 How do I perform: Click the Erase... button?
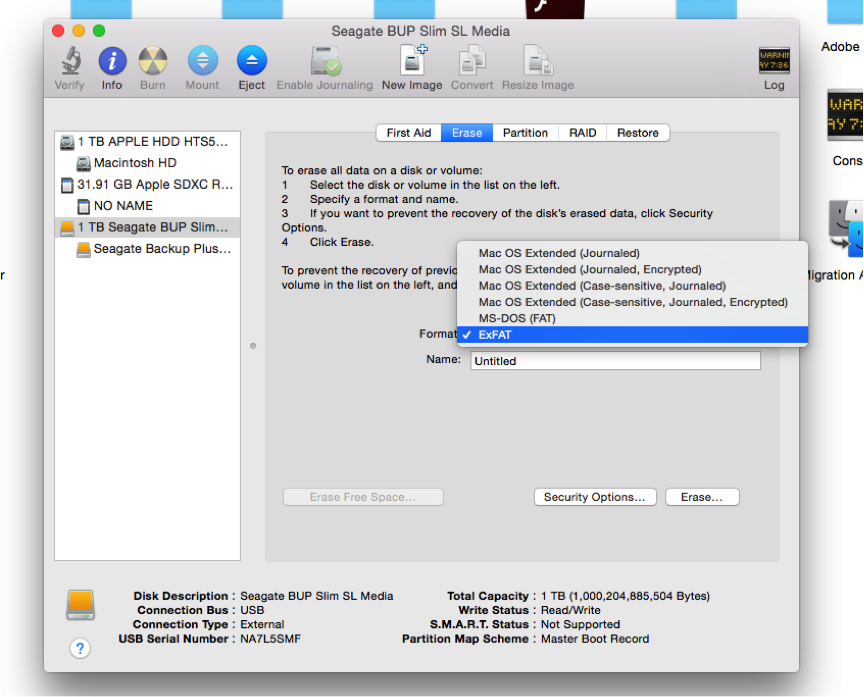702,497
